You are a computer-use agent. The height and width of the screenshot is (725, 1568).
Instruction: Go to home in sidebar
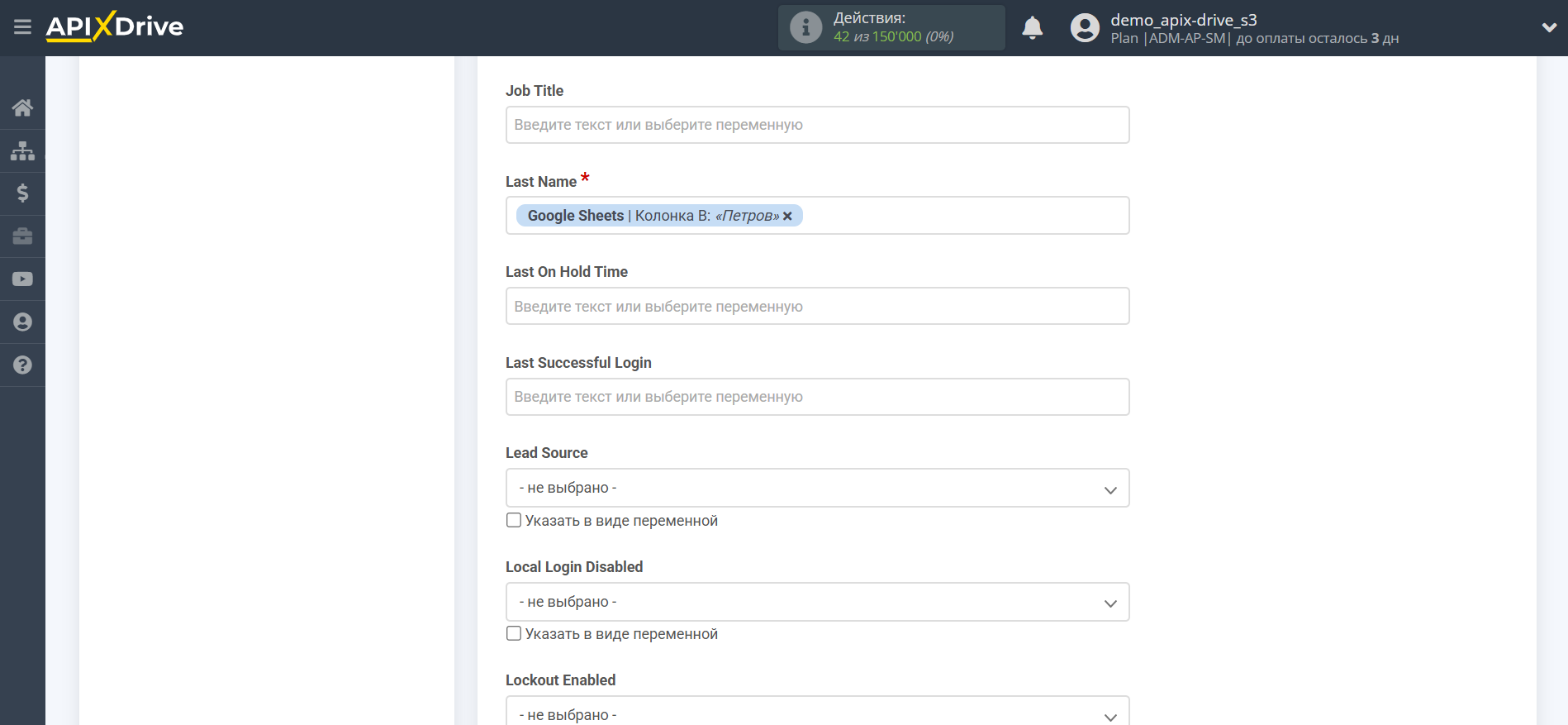click(22, 107)
